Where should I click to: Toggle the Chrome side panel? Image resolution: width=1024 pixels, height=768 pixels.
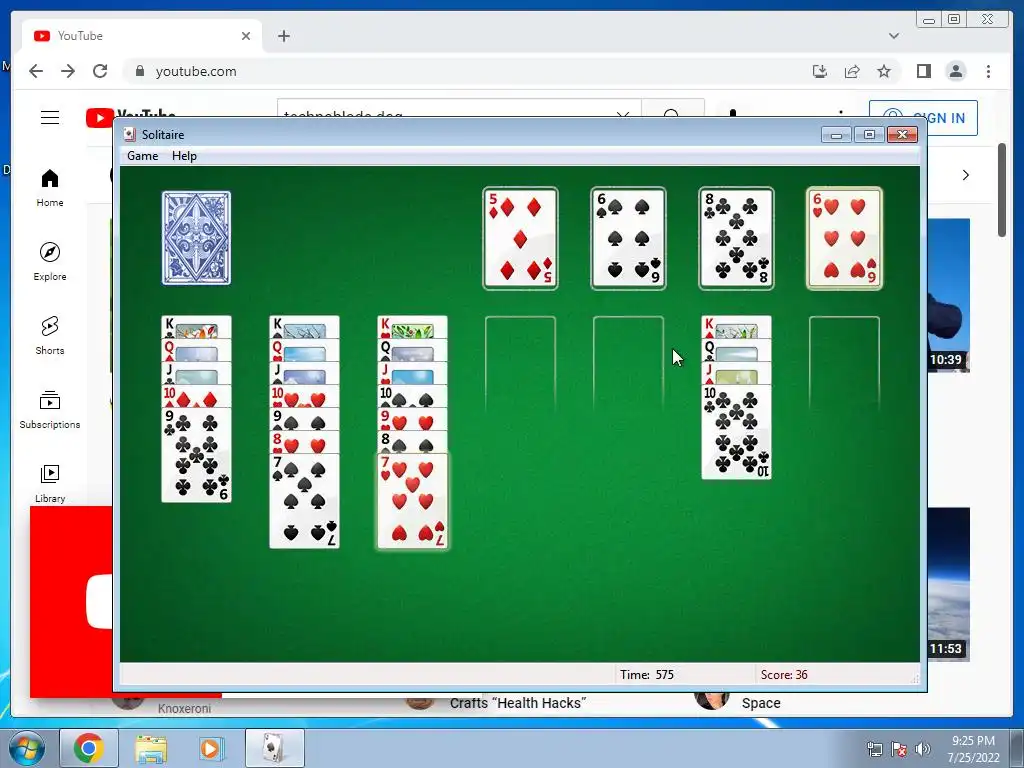923,71
